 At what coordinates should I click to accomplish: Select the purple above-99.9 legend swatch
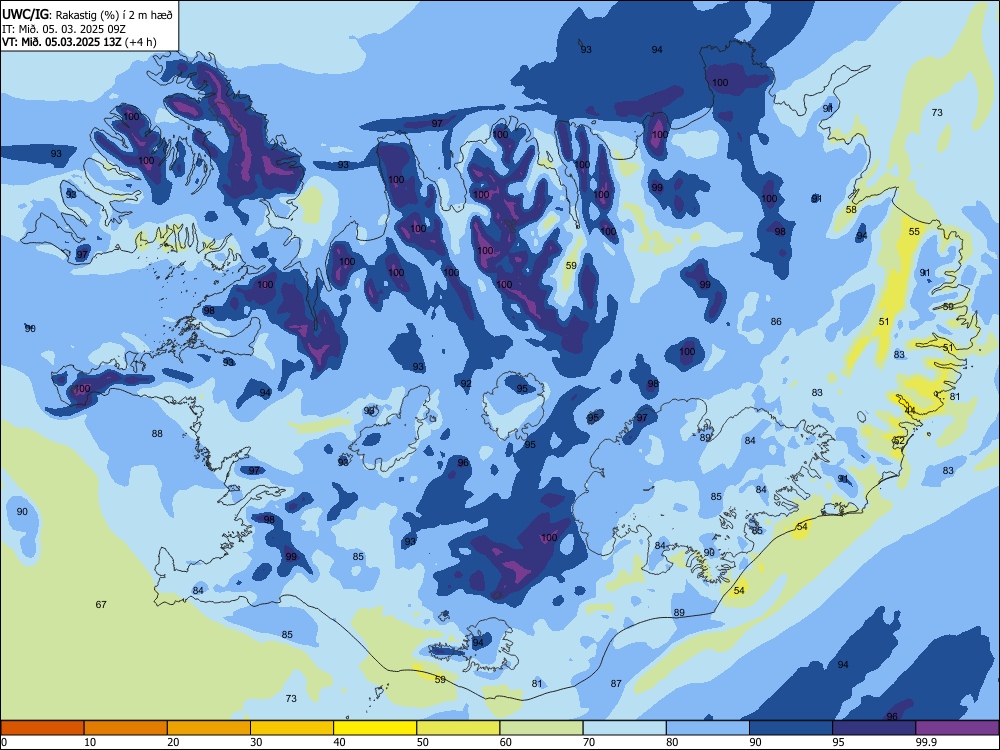tap(957, 728)
